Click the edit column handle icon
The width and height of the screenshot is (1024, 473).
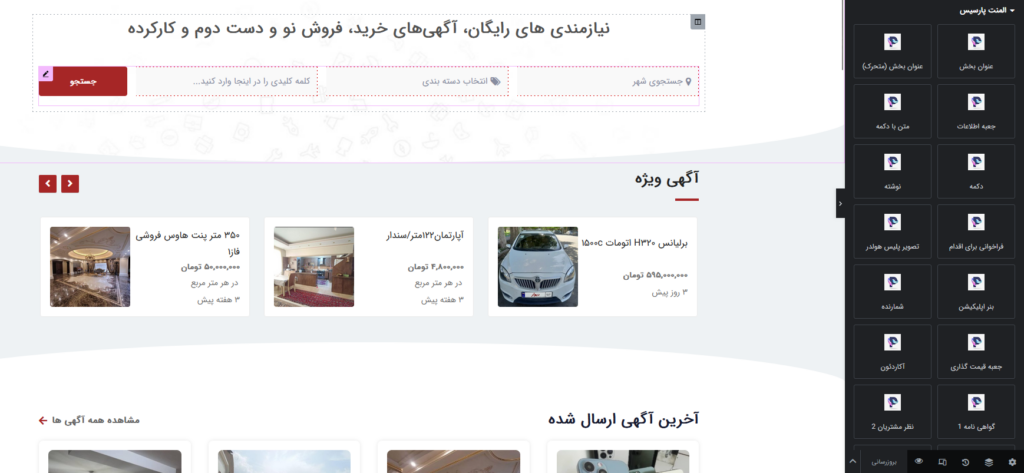click(698, 21)
